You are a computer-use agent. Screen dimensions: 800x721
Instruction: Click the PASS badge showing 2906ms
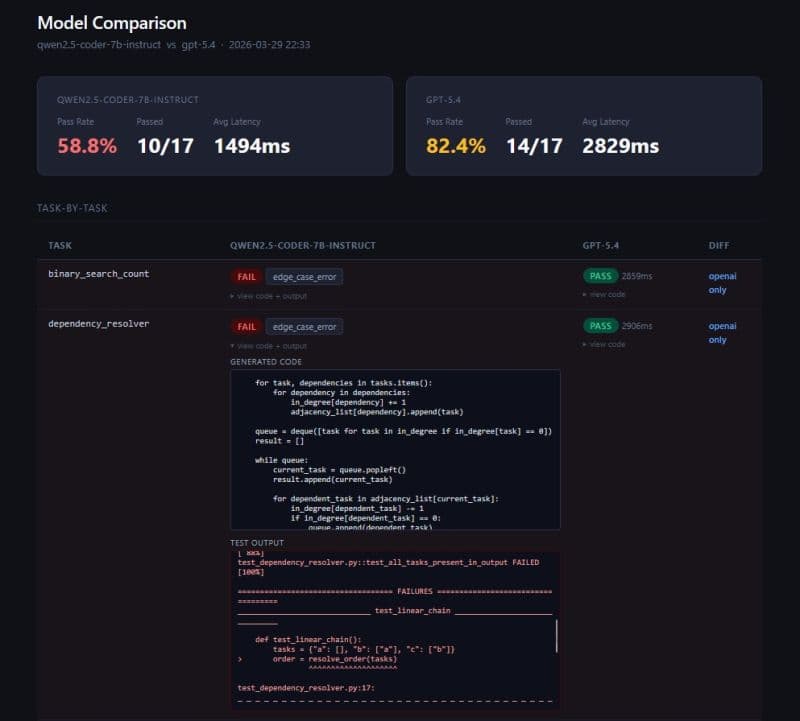point(599,326)
